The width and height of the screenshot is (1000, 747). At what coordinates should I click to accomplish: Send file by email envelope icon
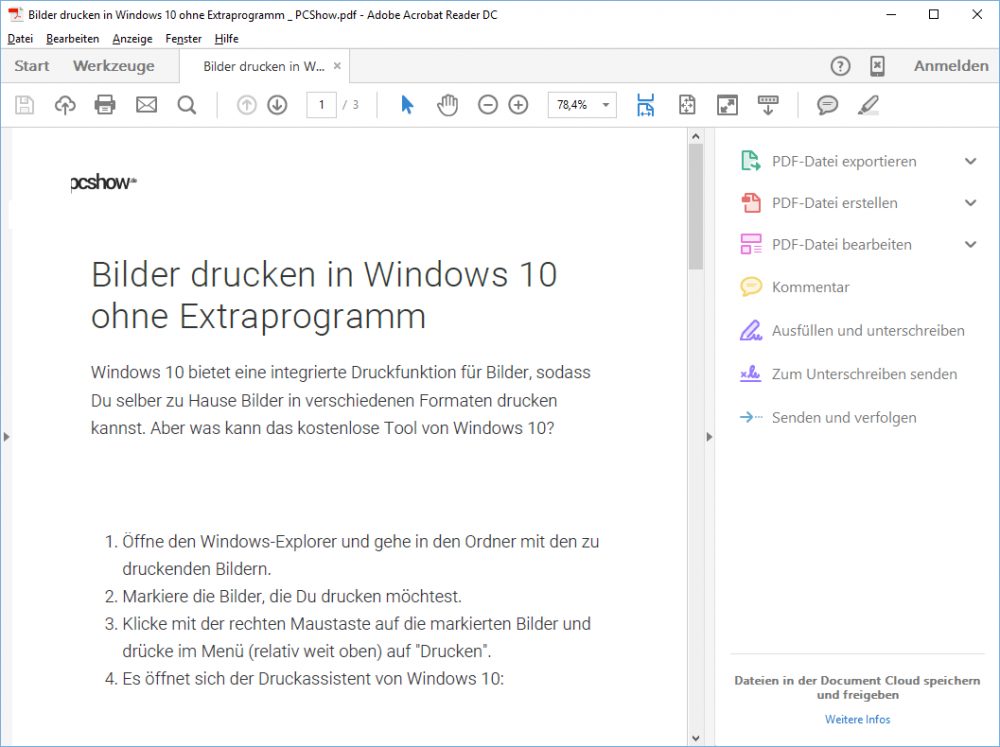pyautogui.click(x=146, y=105)
